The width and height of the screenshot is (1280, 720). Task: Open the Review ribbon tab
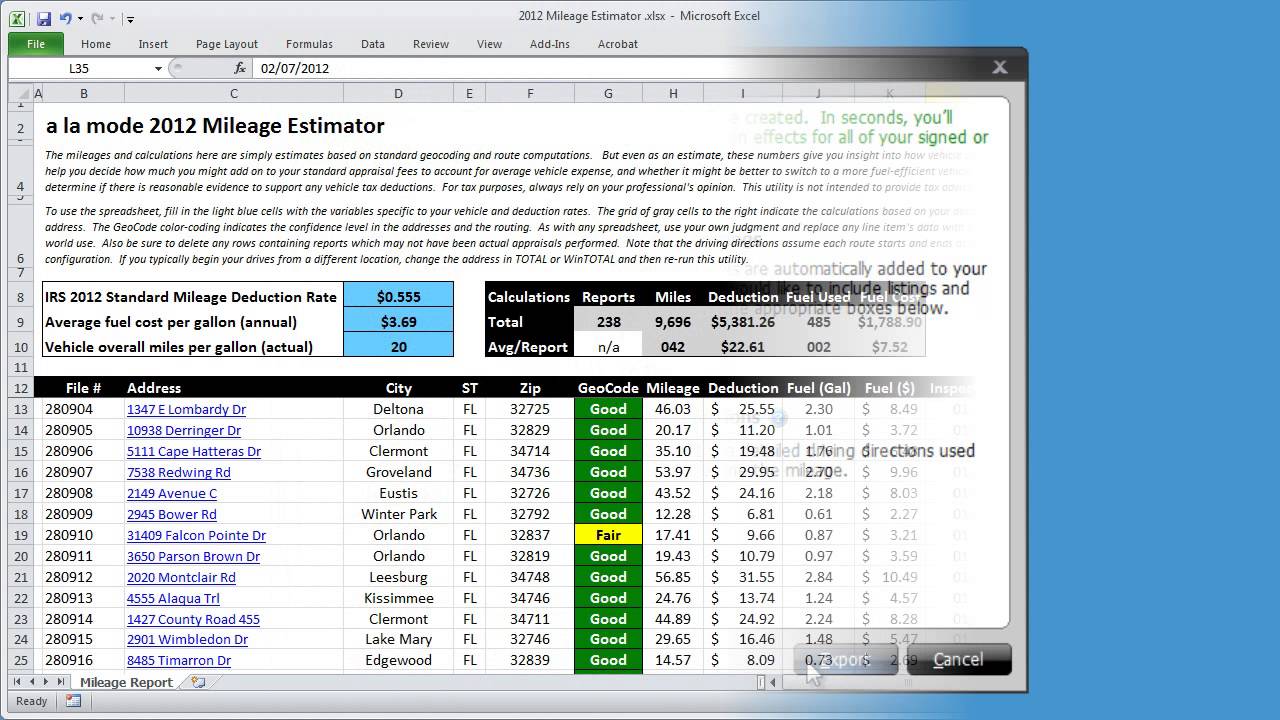[x=431, y=44]
